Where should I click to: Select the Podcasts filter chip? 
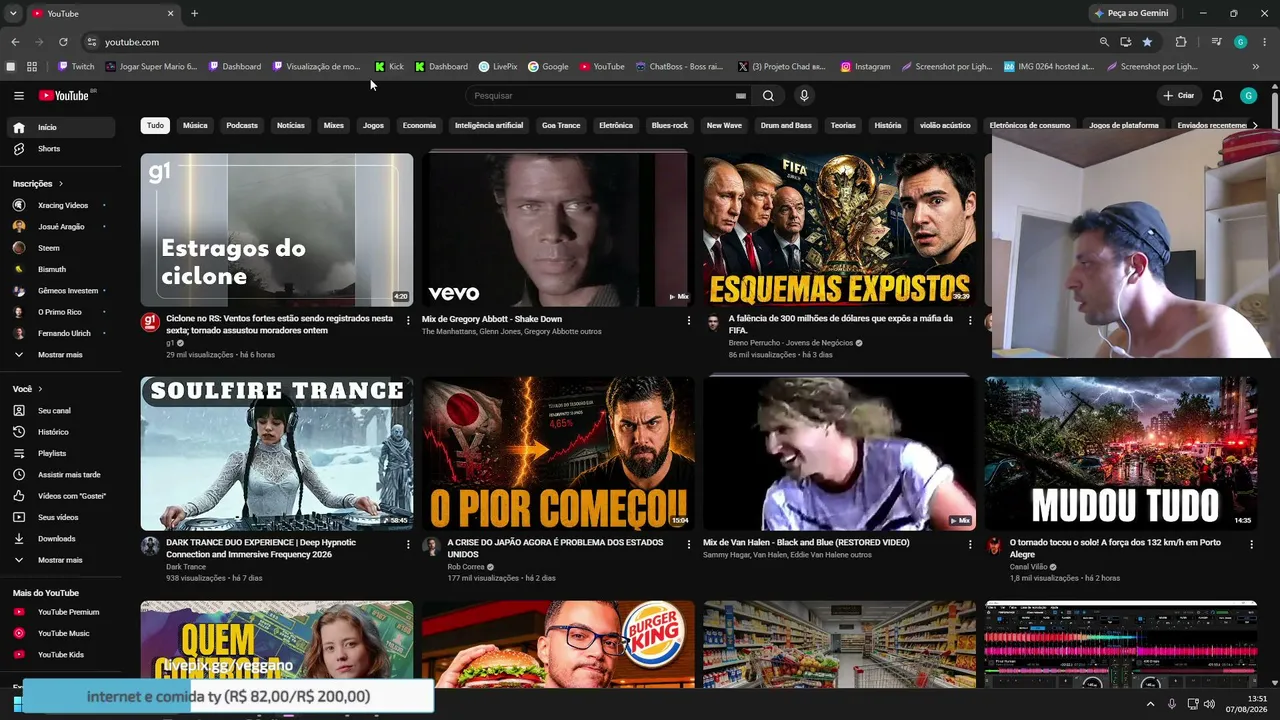(242, 126)
